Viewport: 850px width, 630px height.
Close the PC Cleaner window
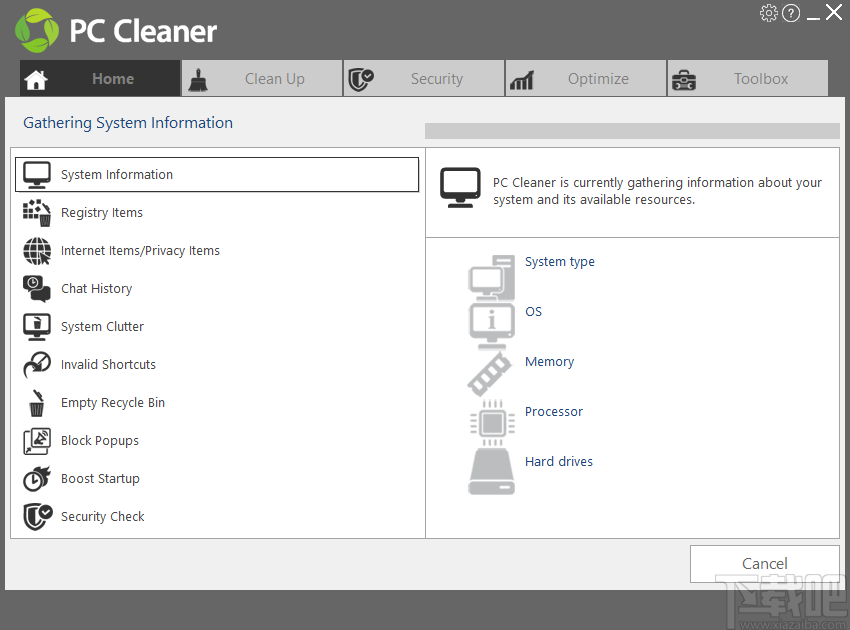[834, 12]
